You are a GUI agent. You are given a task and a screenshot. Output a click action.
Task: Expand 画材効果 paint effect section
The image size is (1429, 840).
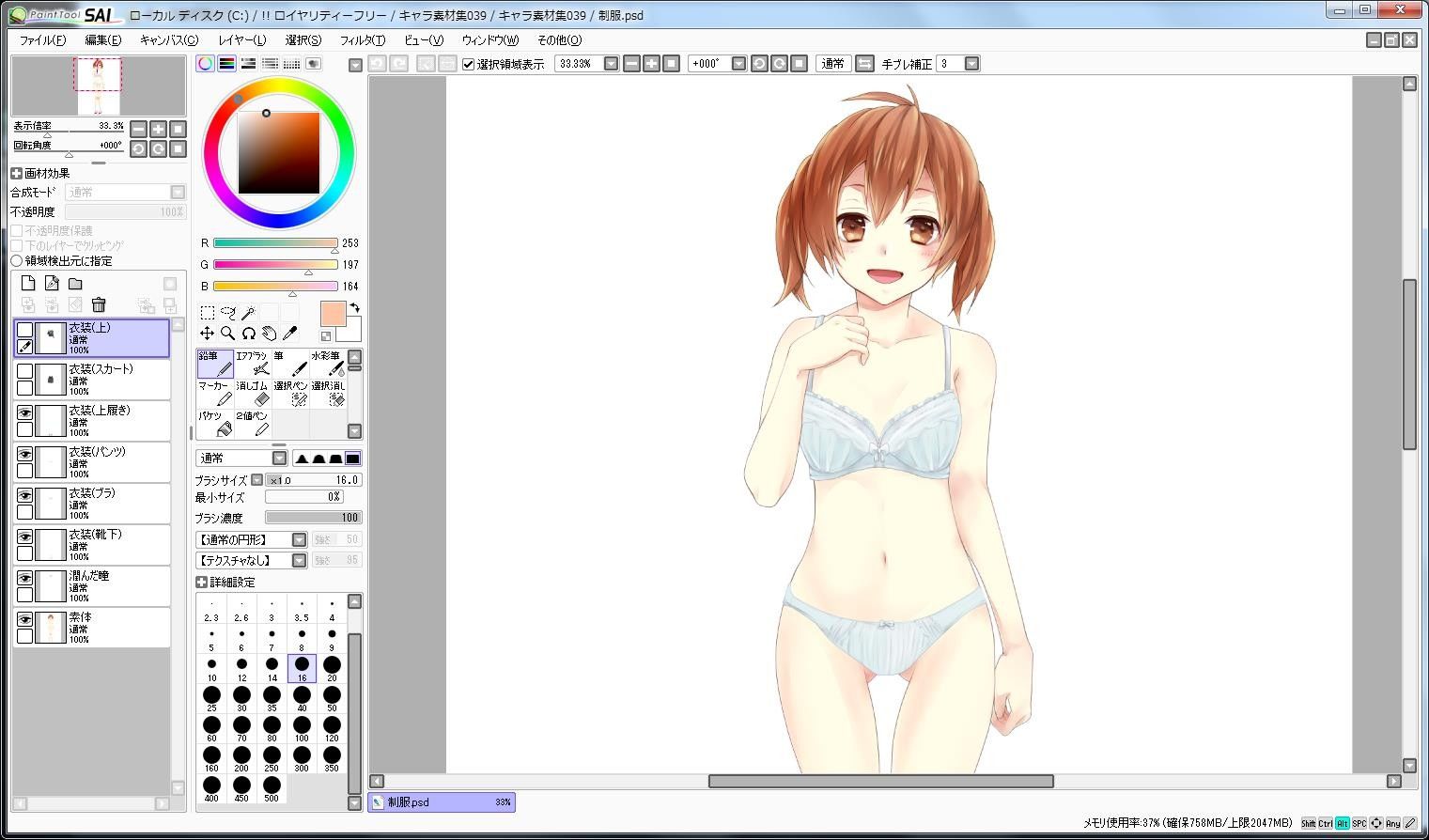click(17, 174)
